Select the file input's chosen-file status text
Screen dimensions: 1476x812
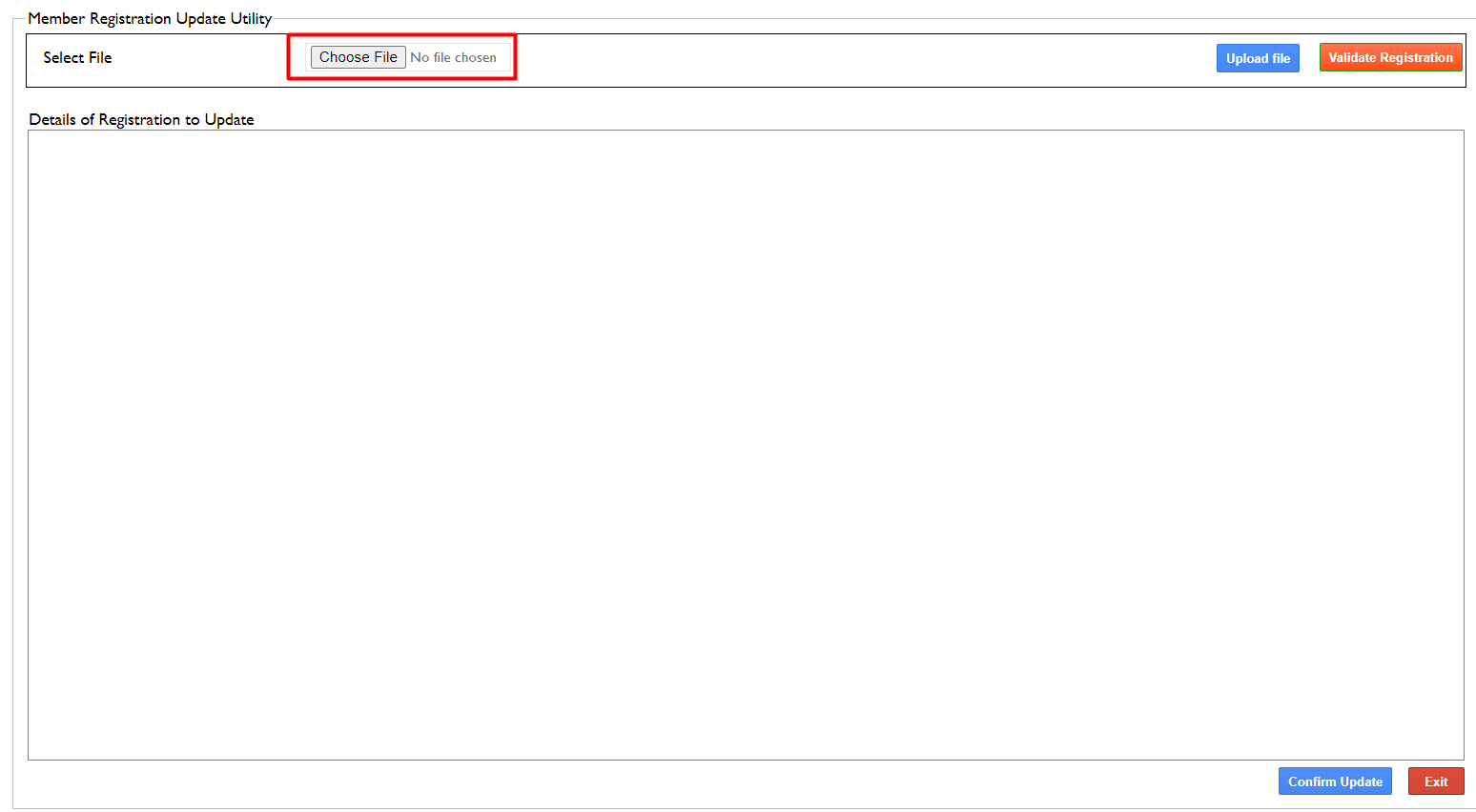click(x=454, y=58)
